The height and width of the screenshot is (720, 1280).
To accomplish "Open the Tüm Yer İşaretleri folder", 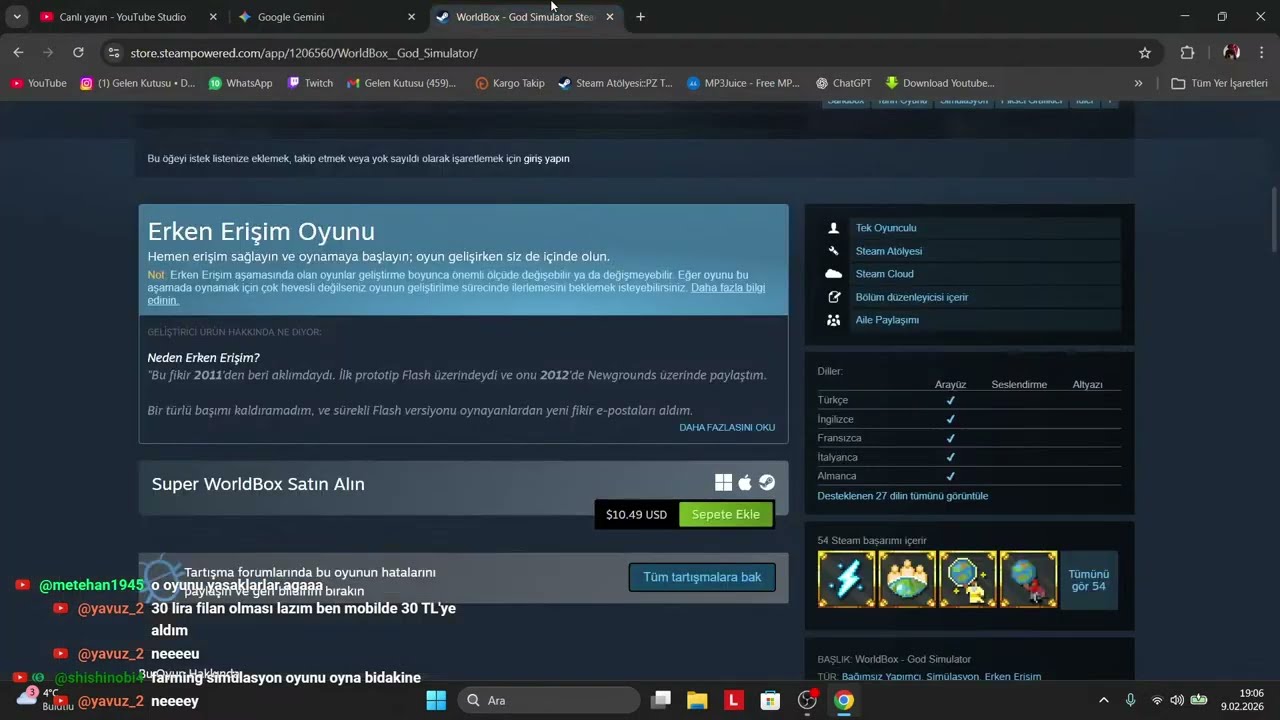I will click(x=1219, y=83).
